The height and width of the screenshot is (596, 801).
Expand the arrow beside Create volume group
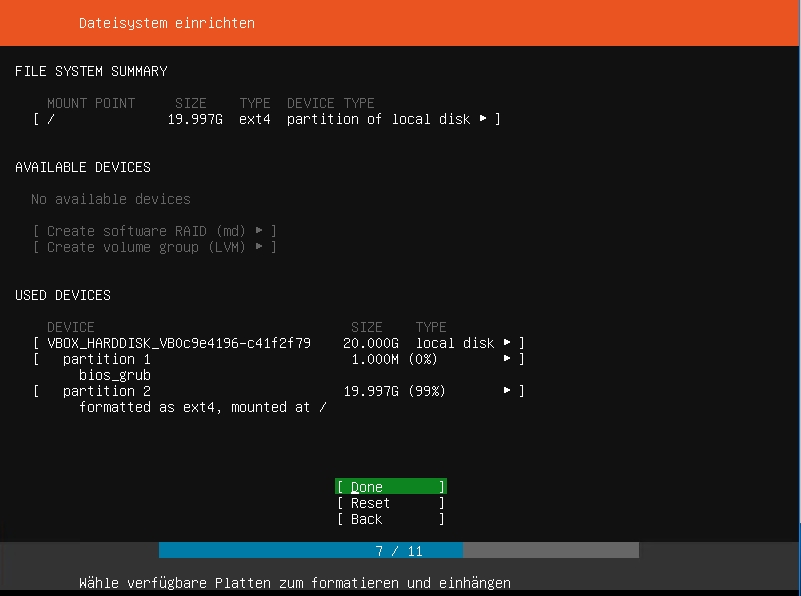[x=260, y=247]
